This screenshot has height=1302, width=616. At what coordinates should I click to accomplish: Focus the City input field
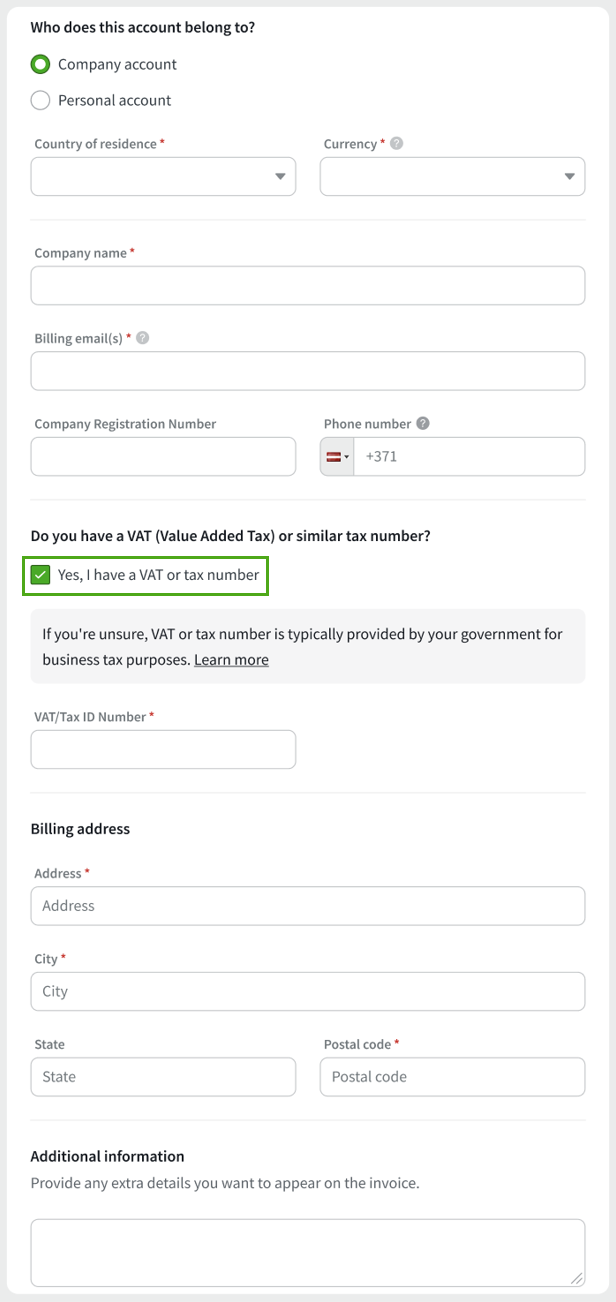[x=308, y=991]
